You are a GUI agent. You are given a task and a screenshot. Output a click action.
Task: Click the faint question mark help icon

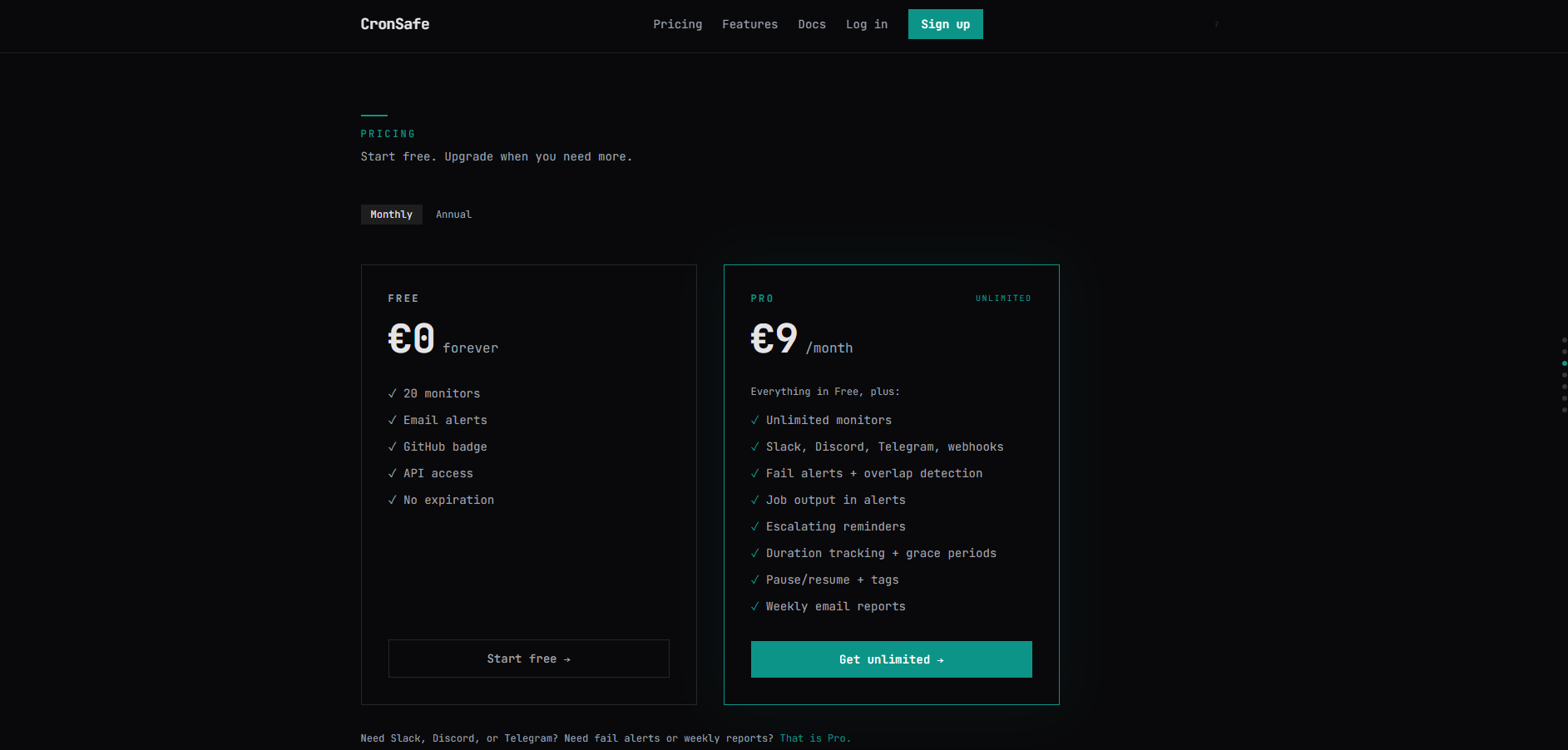tap(1216, 24)
